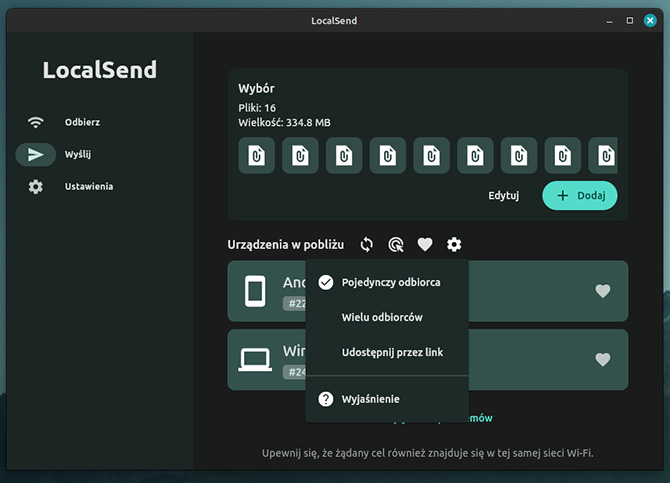Click the Edytuj button
This screenshot has height=483, width=670.
point(503,196)
